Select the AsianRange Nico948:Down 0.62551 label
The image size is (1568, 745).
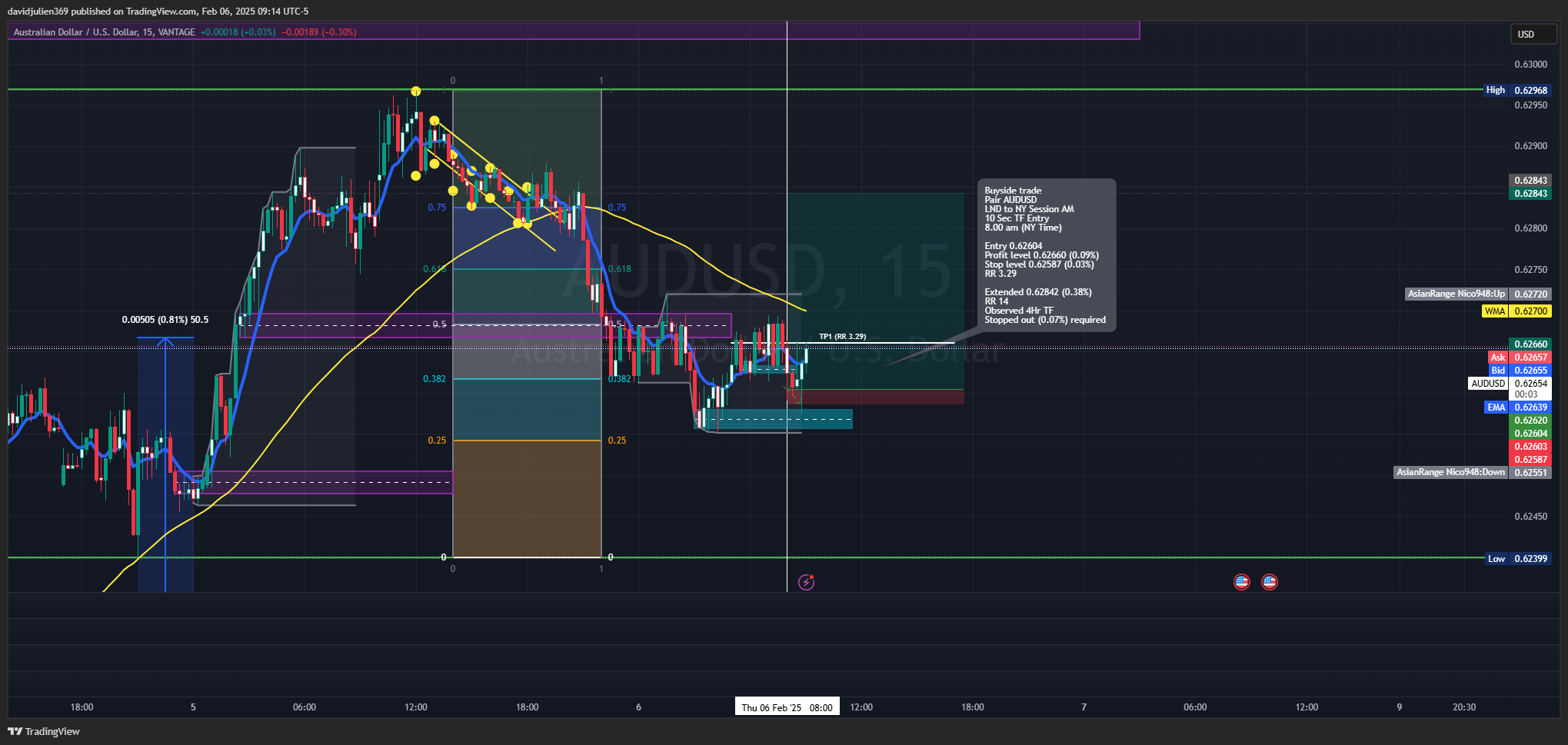point(1472,472)
